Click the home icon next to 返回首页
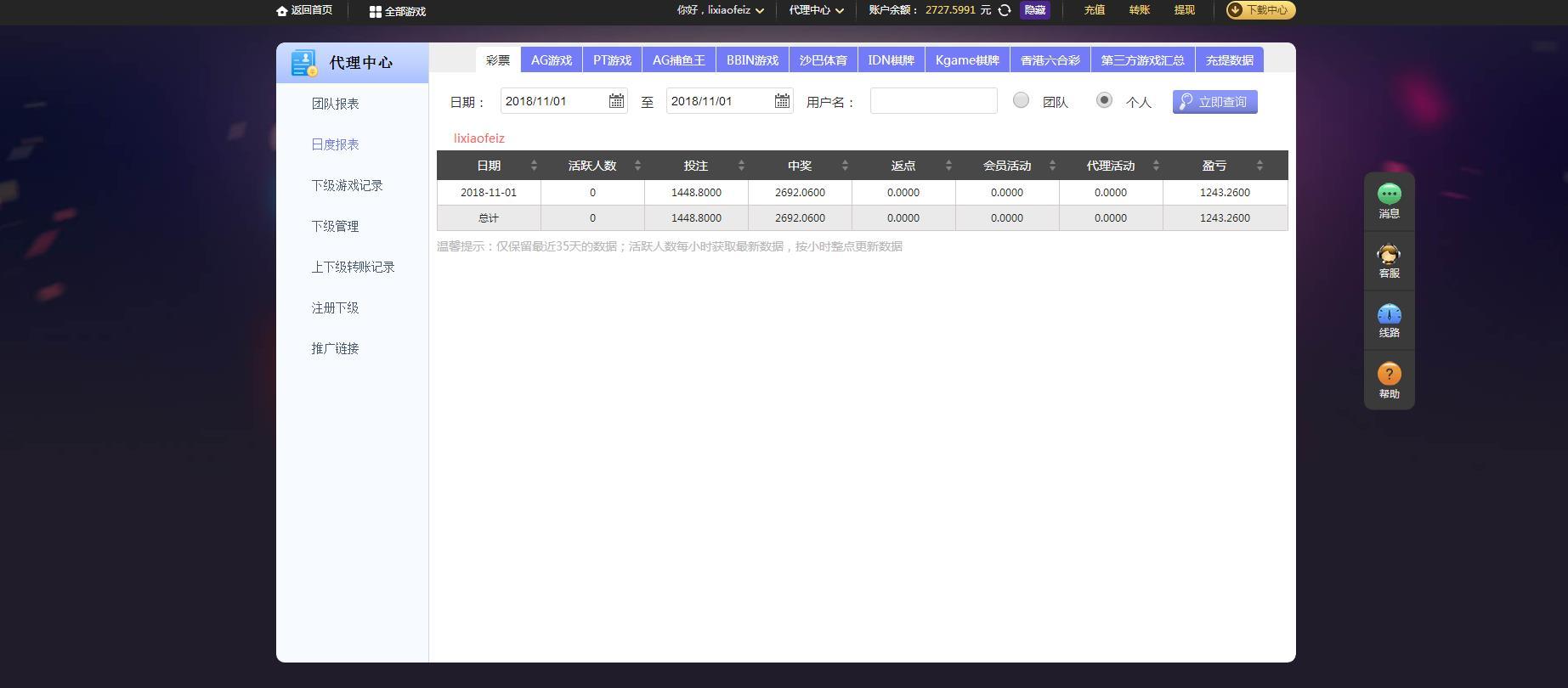The height and width of the screenshot is (688, 1568). click(282, 11)
